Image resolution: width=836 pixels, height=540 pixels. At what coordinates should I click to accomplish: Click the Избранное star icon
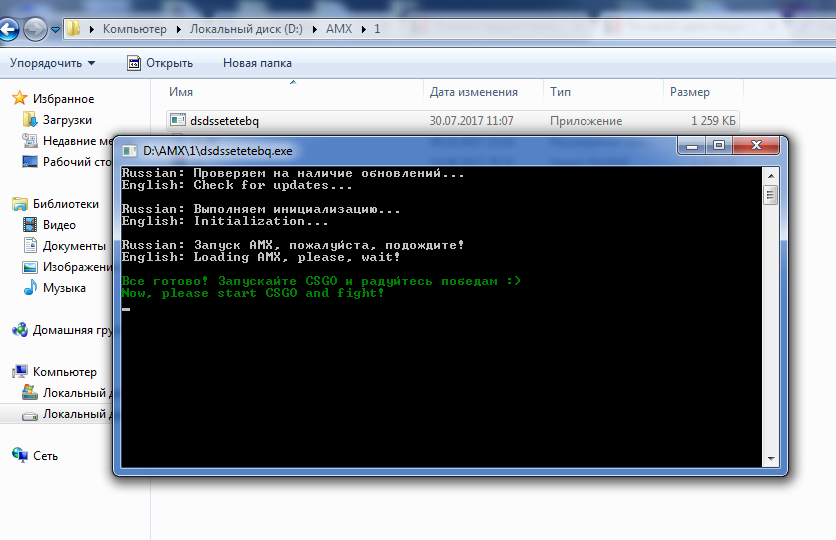tap(20, 98)
